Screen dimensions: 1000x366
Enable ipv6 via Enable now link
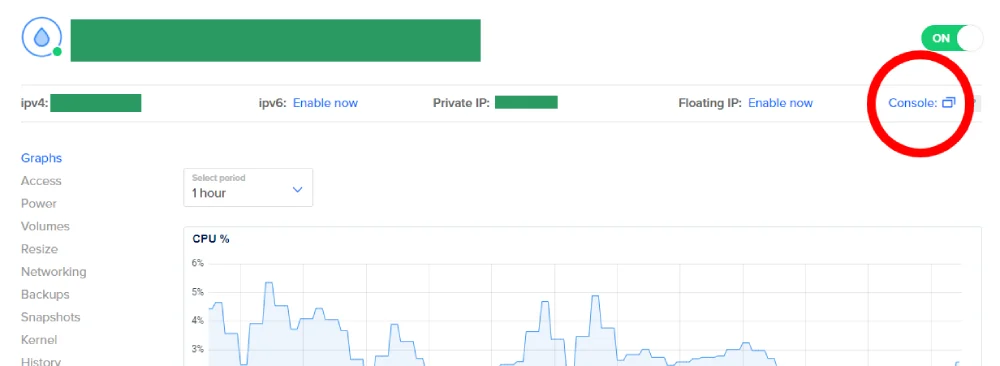[x=325, y=103]
